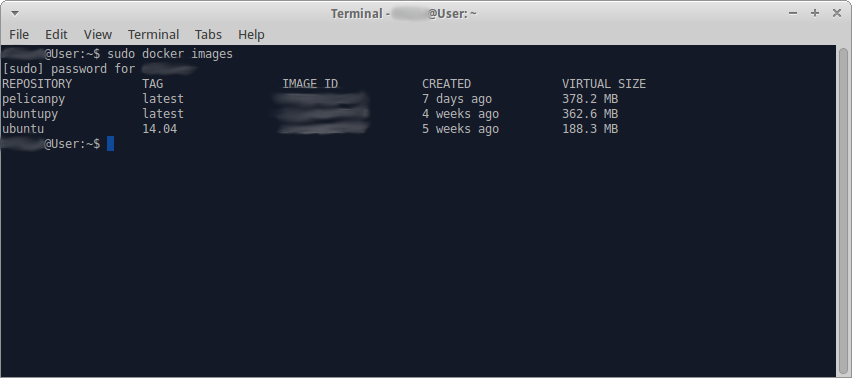Click the sudo docker images command text
The image size is (852, 378).
click(170, 54)
